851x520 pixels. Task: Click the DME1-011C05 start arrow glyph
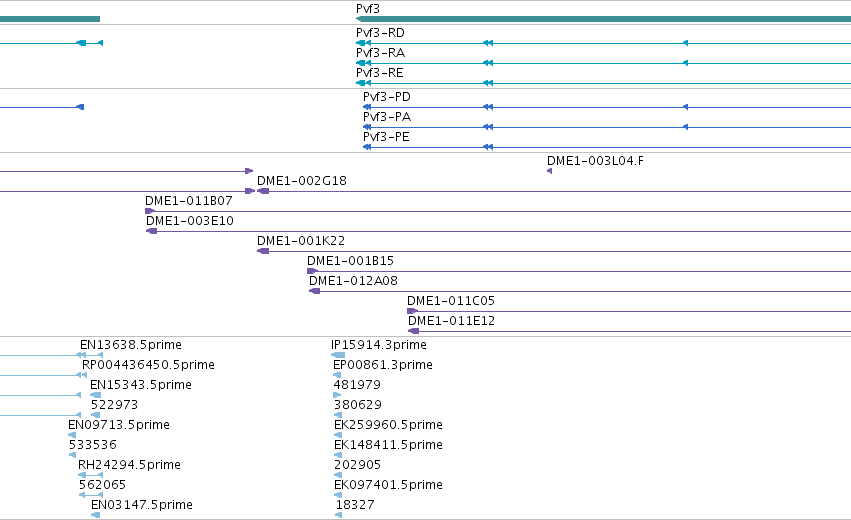click(x=412, y=311)
